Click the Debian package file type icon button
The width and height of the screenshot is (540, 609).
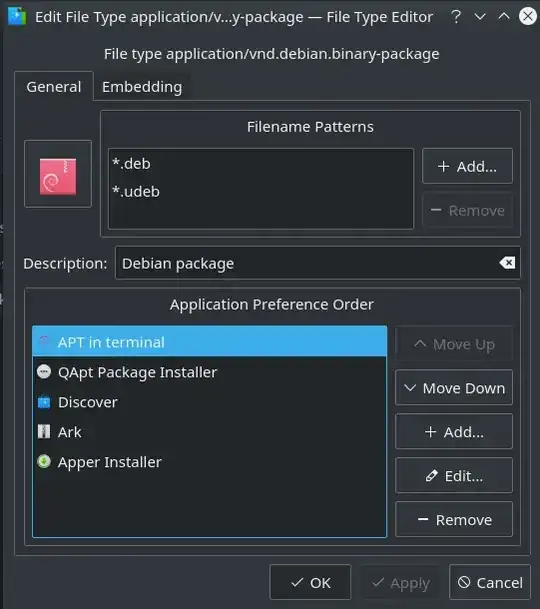(x=58, y=174)
